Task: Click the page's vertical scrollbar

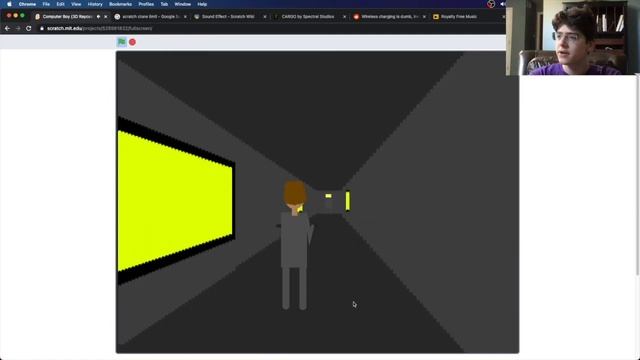Action: (x=638, y=176)
